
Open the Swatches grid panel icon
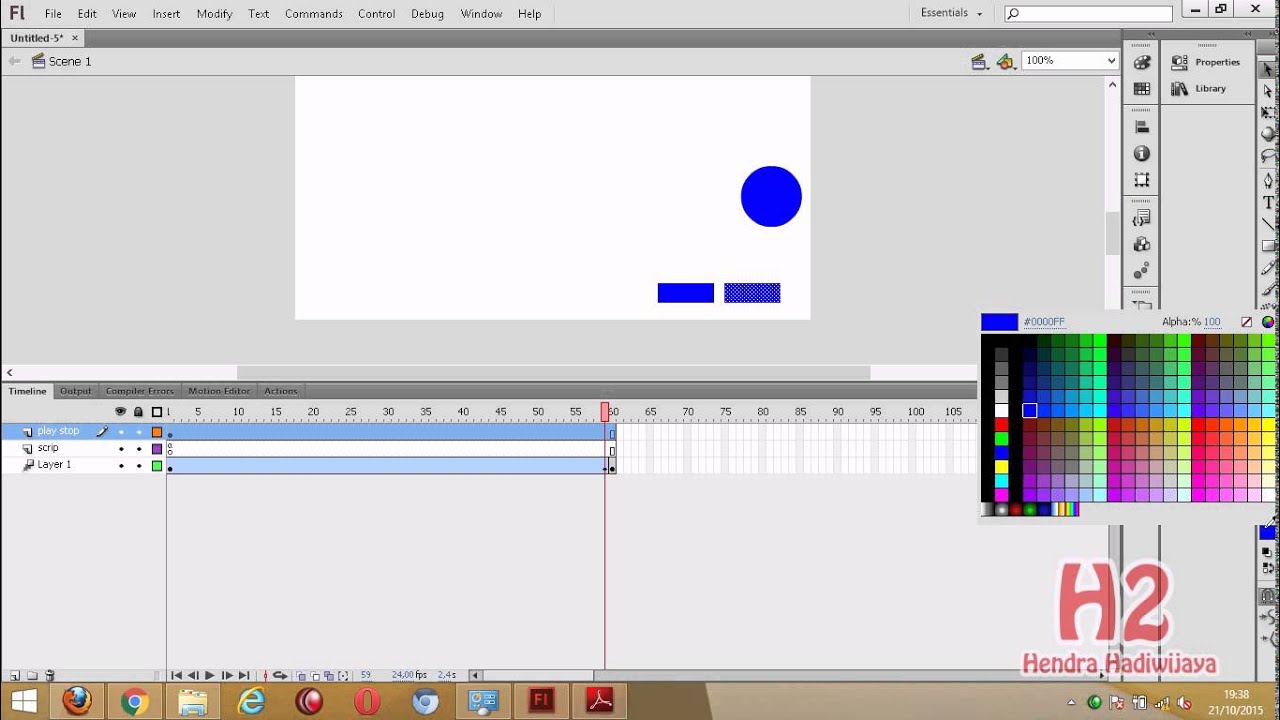tap(1141, 88)
